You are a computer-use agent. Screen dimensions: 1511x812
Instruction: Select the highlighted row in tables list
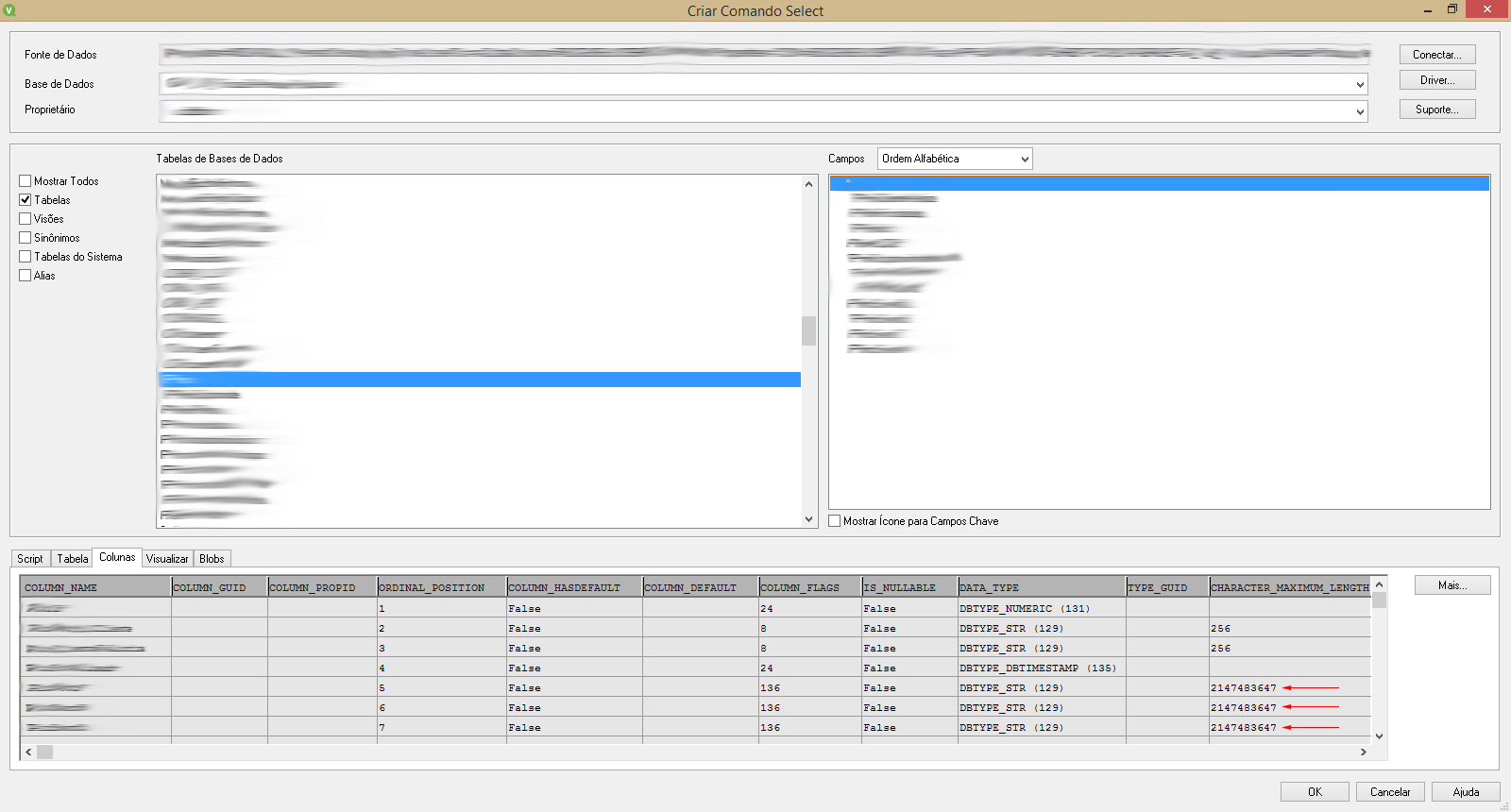[x=480, y=380]
